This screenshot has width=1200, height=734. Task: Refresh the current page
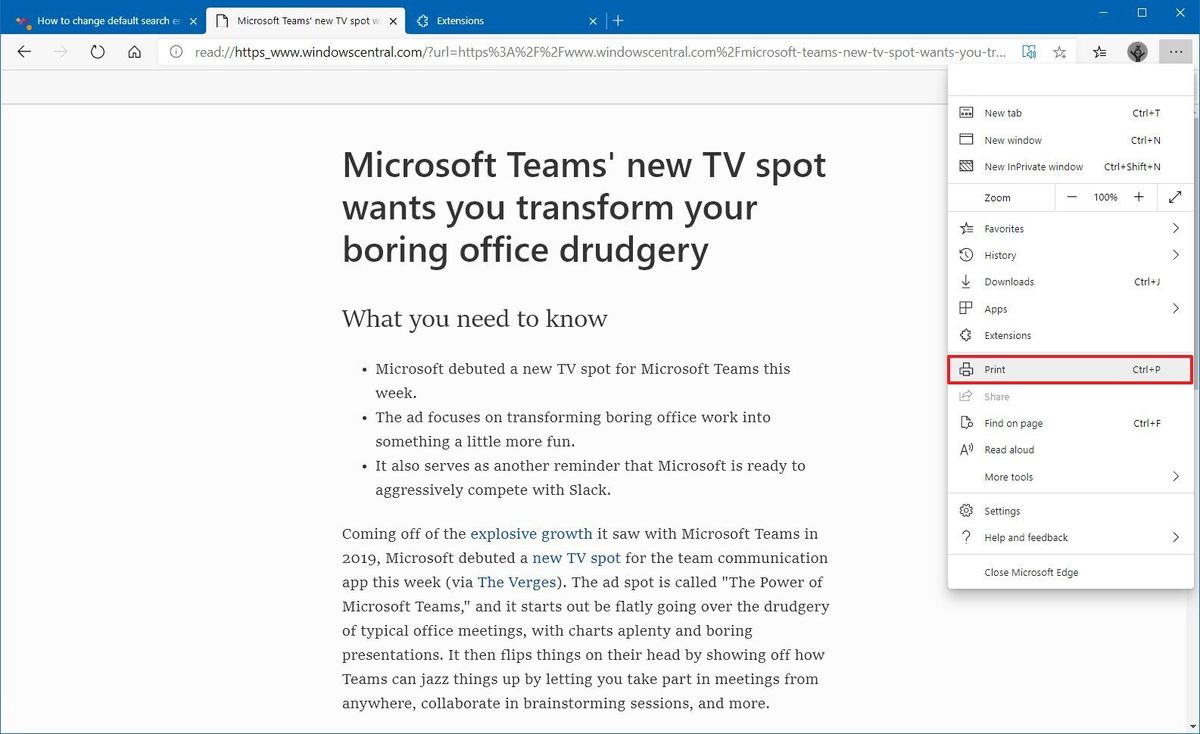(x=97, y=52)
